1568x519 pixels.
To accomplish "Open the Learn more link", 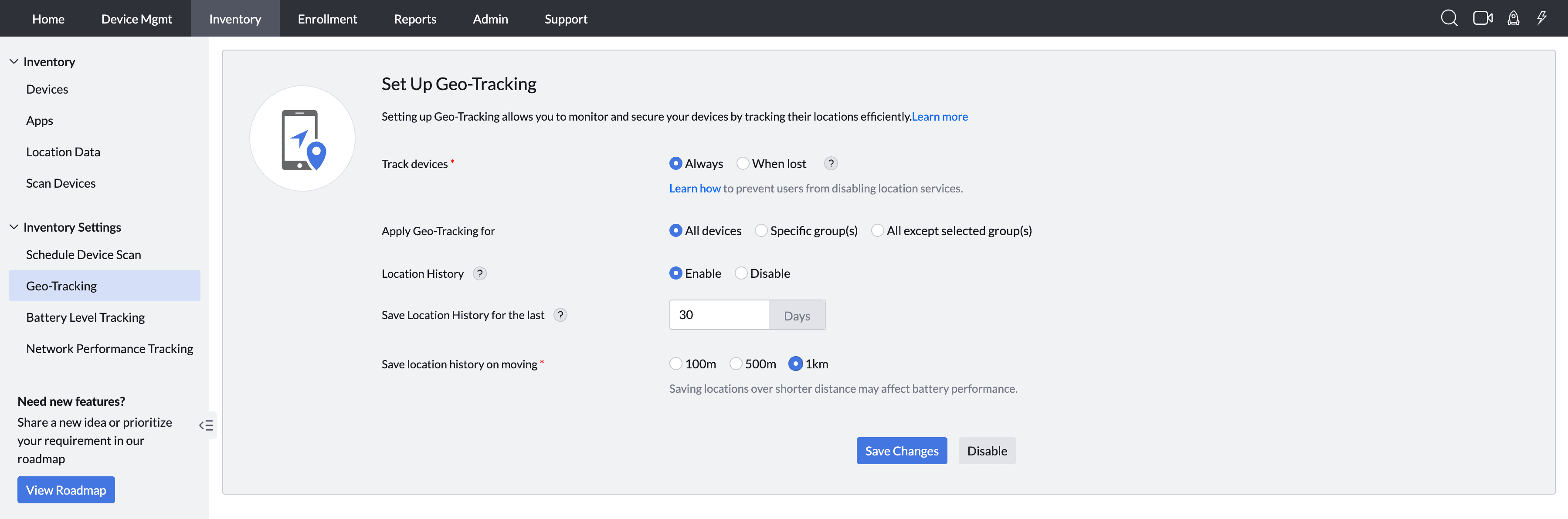I will [x=939, y=117].
